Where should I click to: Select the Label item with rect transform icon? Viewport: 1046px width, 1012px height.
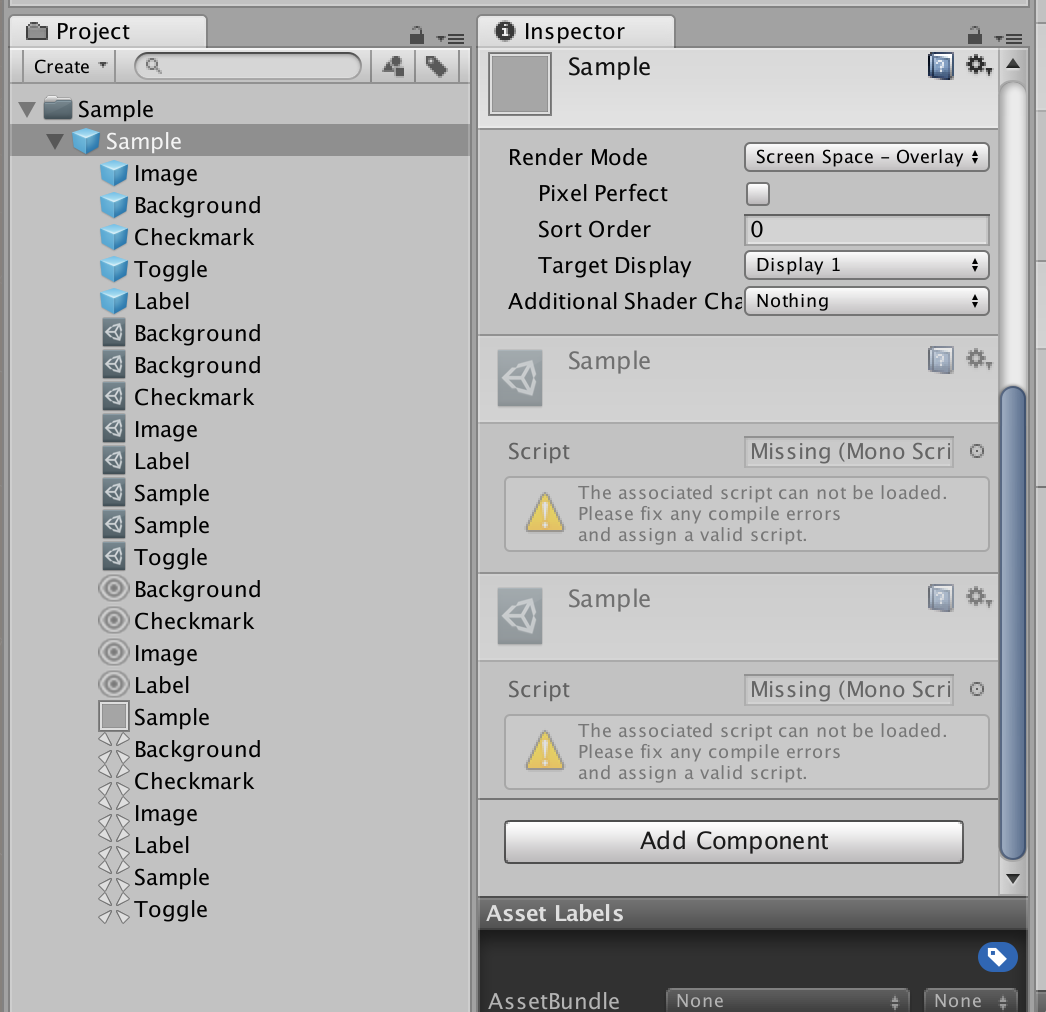click(144, 845)
